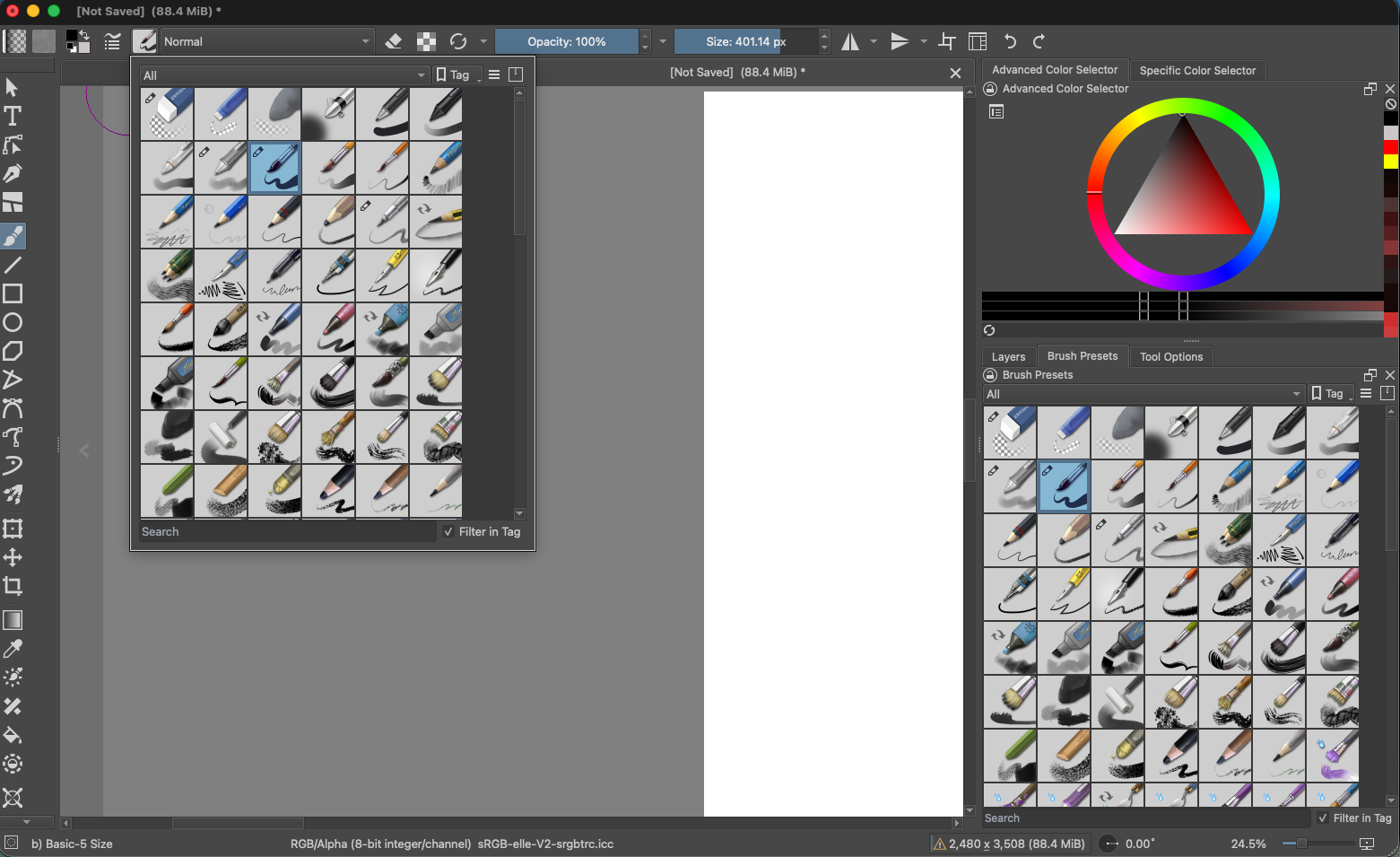This screenshot has width=1400, height=857.
Task: Click the Redo arrow in the toolbar
Action: coord(1039,41)
